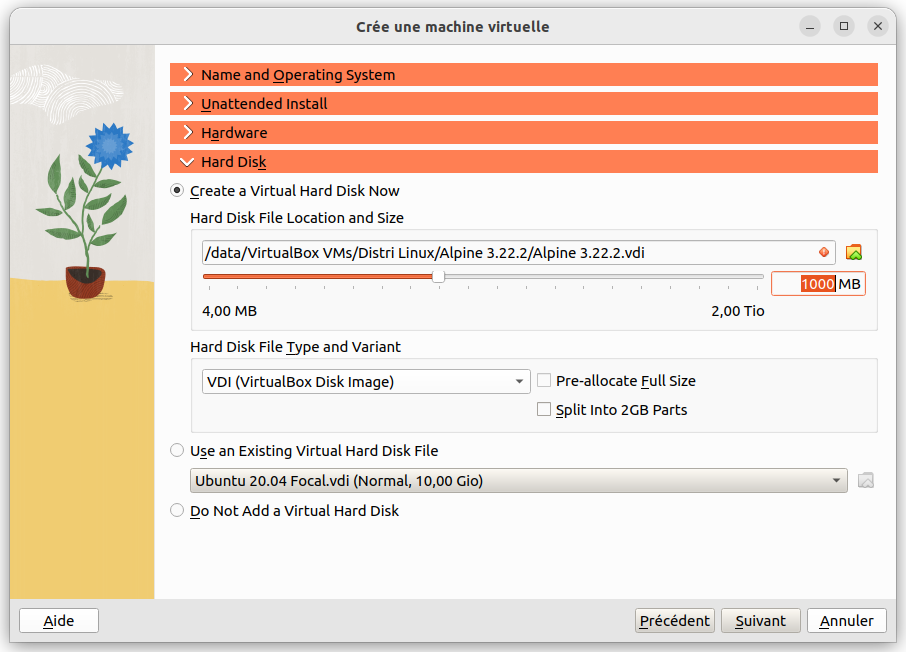Click the Précédent button
Image resolution: width=906 pixels, height=652 pixels.
coord(675,621)
